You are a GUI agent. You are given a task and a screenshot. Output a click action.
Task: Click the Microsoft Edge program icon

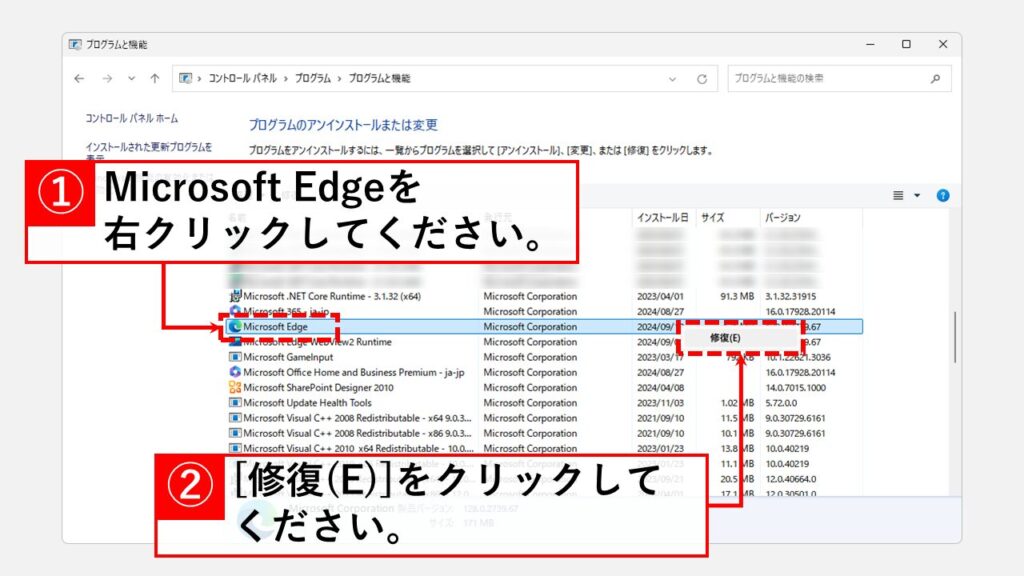pyautogui.click(x=235, y=326)
